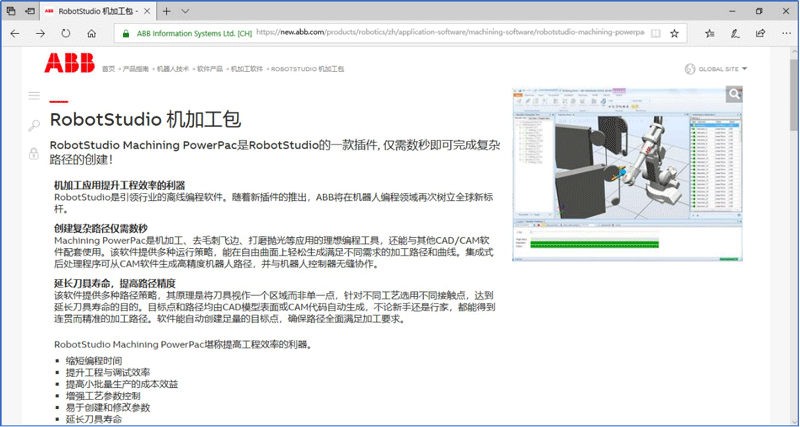
Task: Click the search magnifier in the left sidebar
Action: (34, 126)
